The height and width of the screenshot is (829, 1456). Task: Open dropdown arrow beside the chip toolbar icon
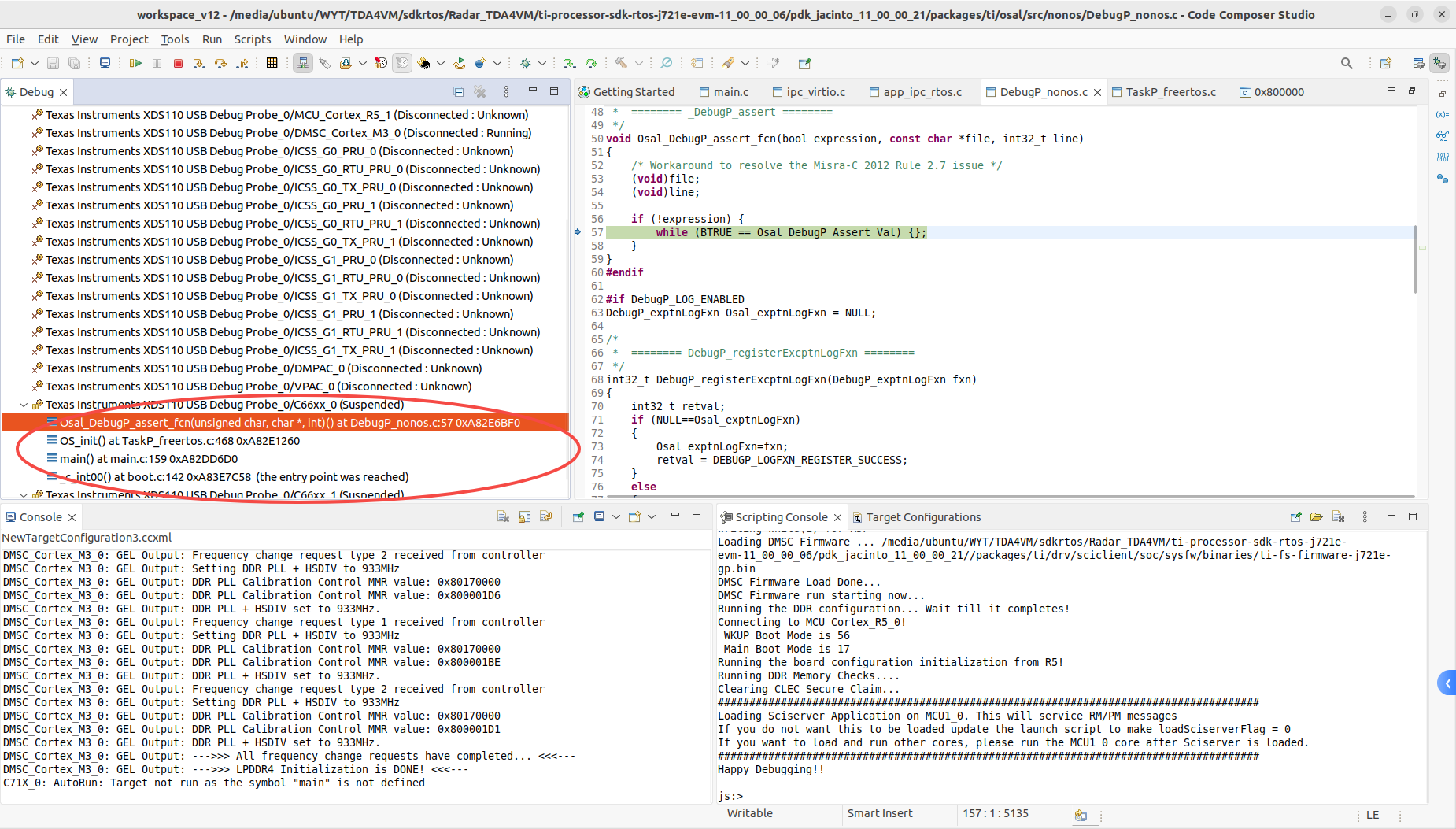coord(441,63)
